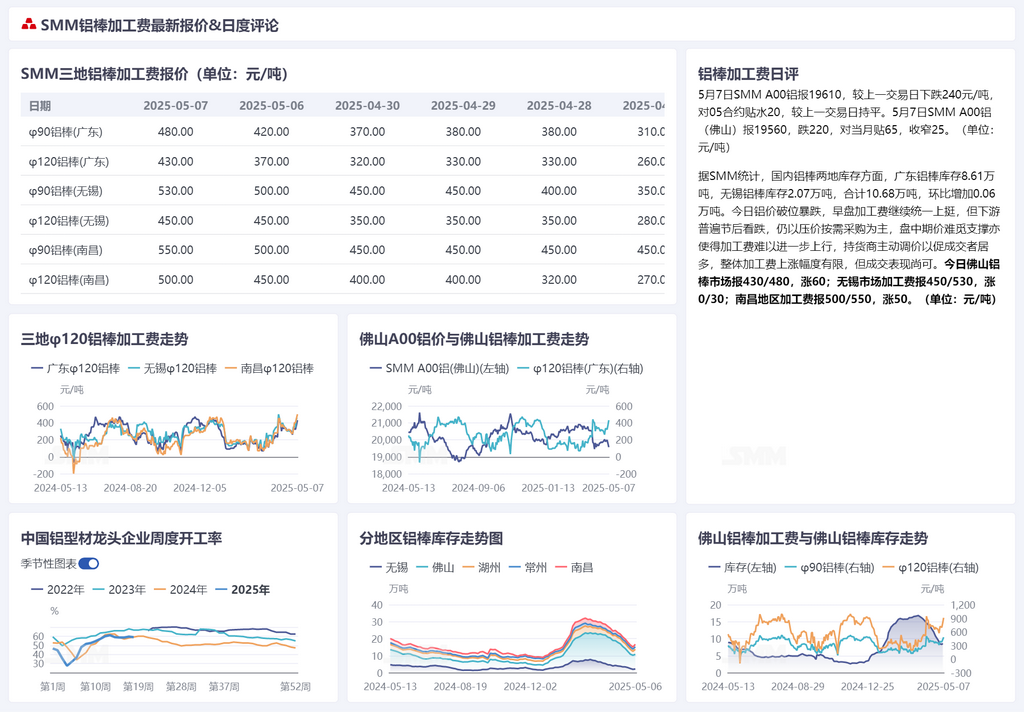Screen dimensions: 1024x712
Task: Click the 第52周 axis label in 开工率 chart
Action: tap(295, 687)
